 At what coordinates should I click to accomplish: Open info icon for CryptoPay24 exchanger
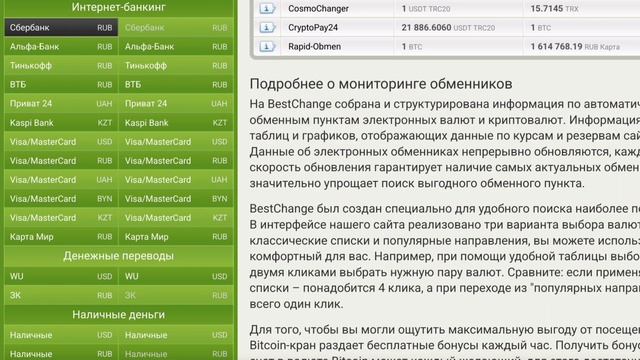(x=267, y=27)
